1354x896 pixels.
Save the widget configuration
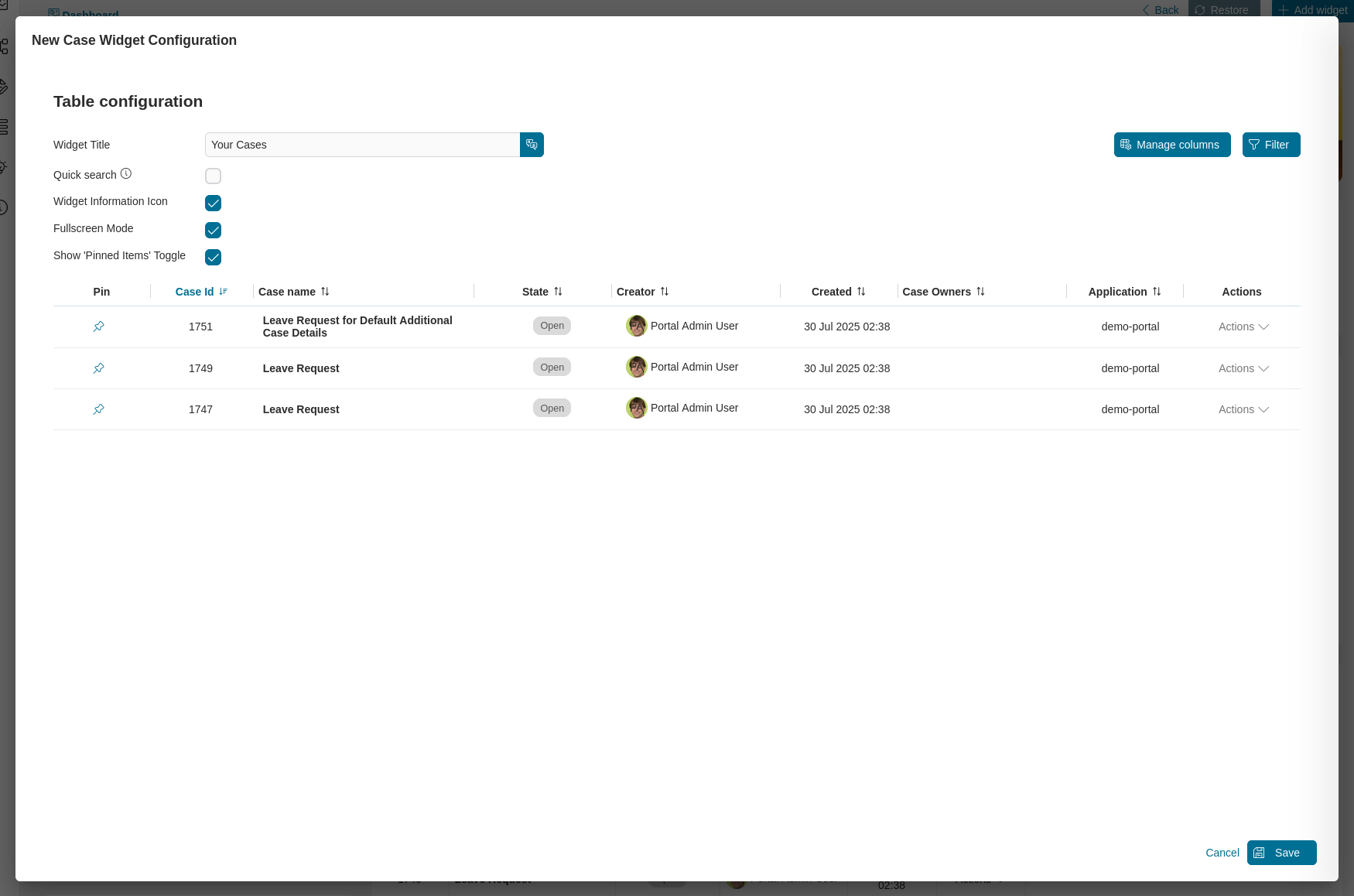tap(1281, 852)
